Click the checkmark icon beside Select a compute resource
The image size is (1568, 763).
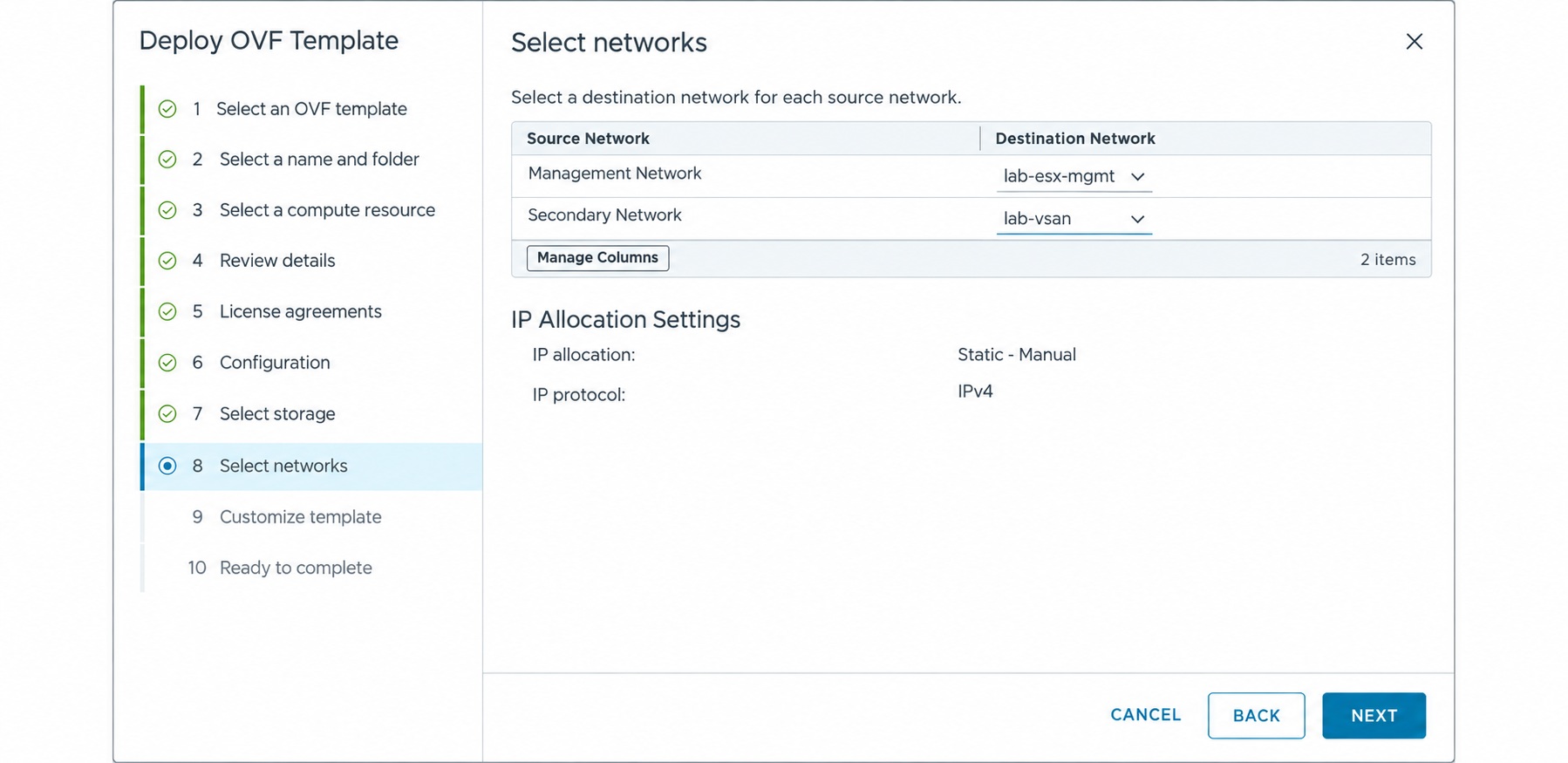click(167, 210)
